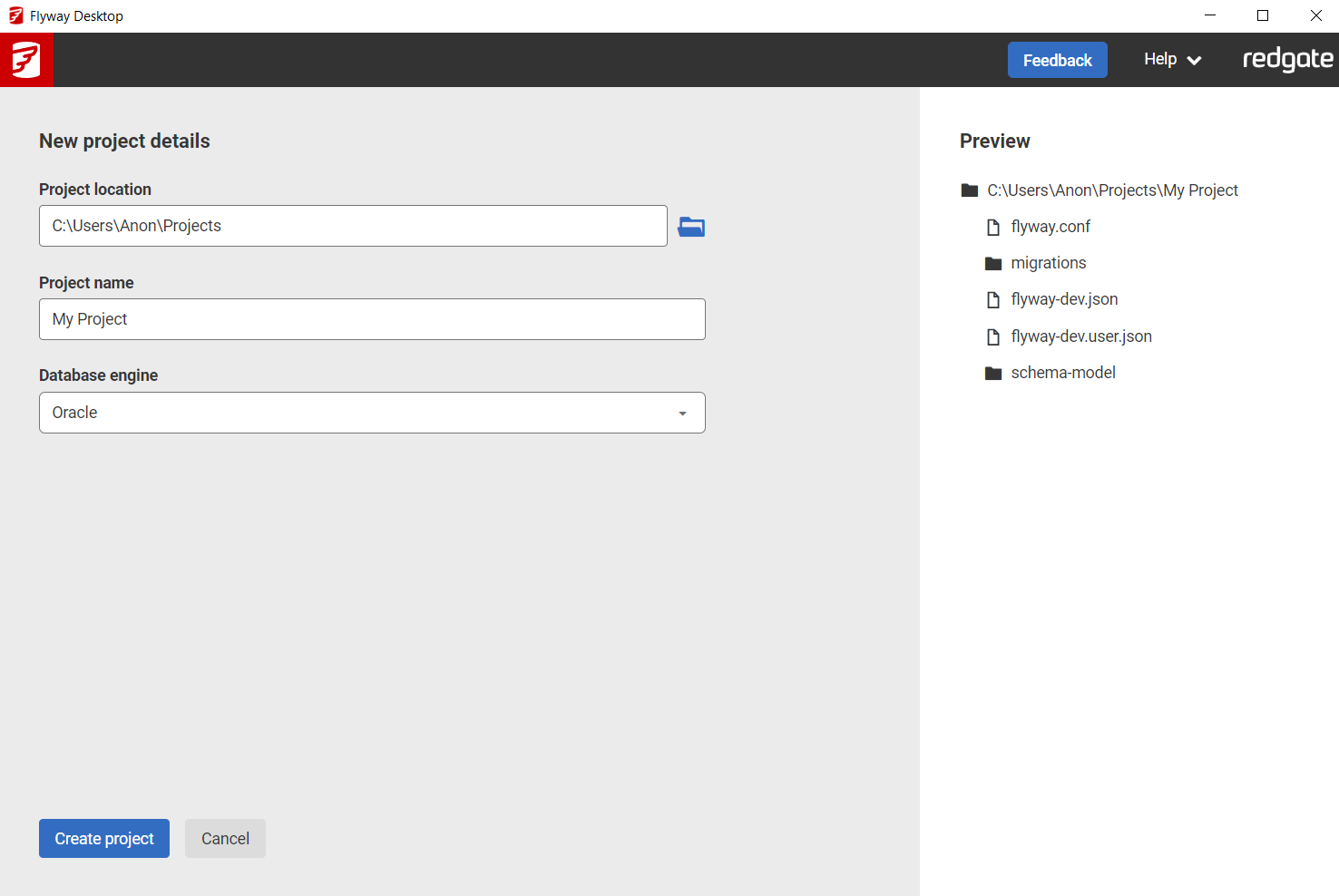Select the flyway.conf entry in Preview tree
Image resolution: width=1339 pixels, height=896 pixels.
[1051, 227]
